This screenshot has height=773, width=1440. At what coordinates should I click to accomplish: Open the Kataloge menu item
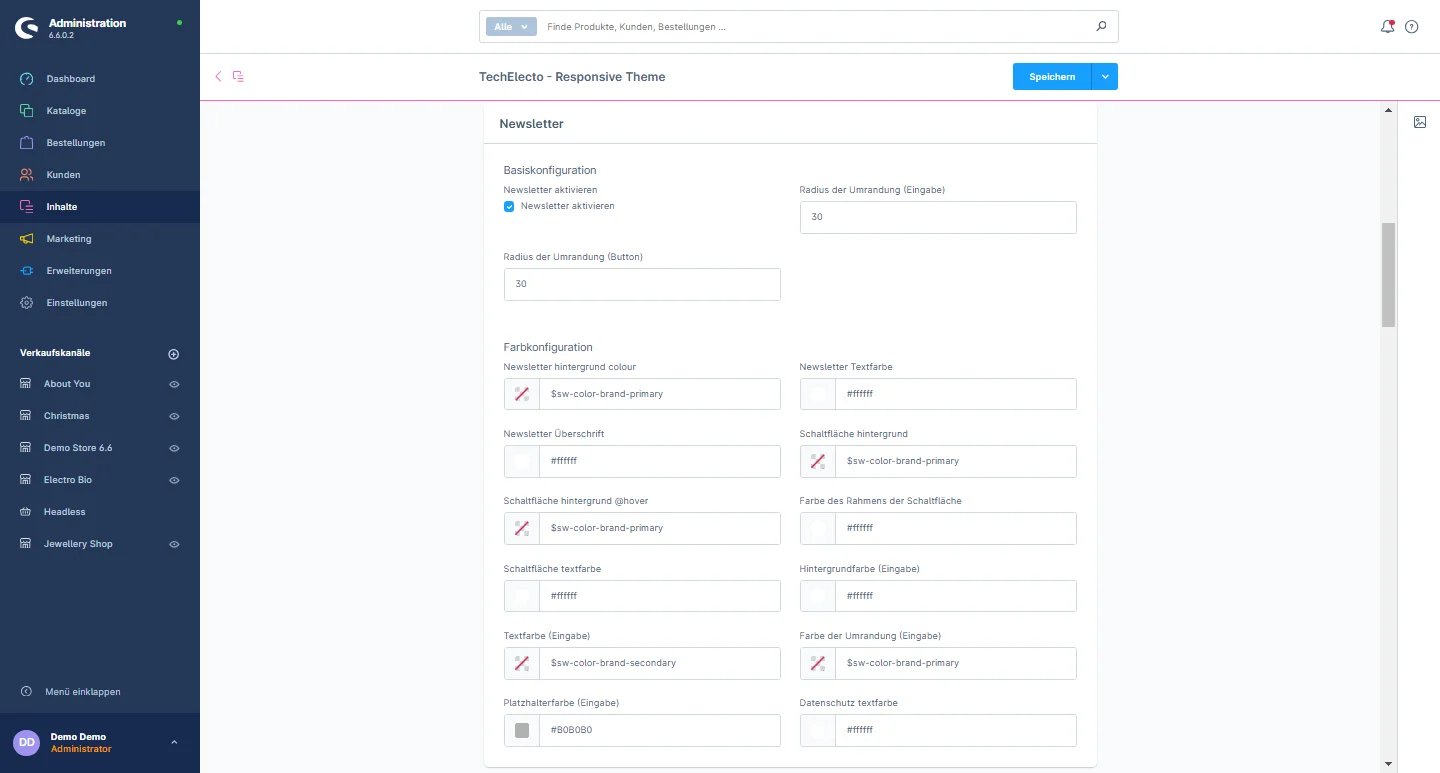tap(66, 111)
